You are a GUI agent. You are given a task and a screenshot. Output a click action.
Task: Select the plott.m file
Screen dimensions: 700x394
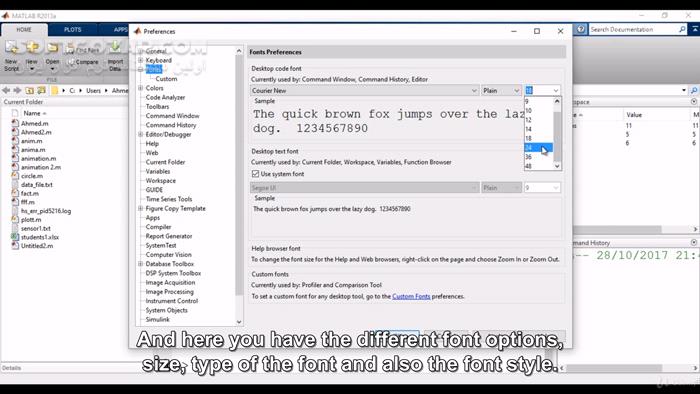31,220
